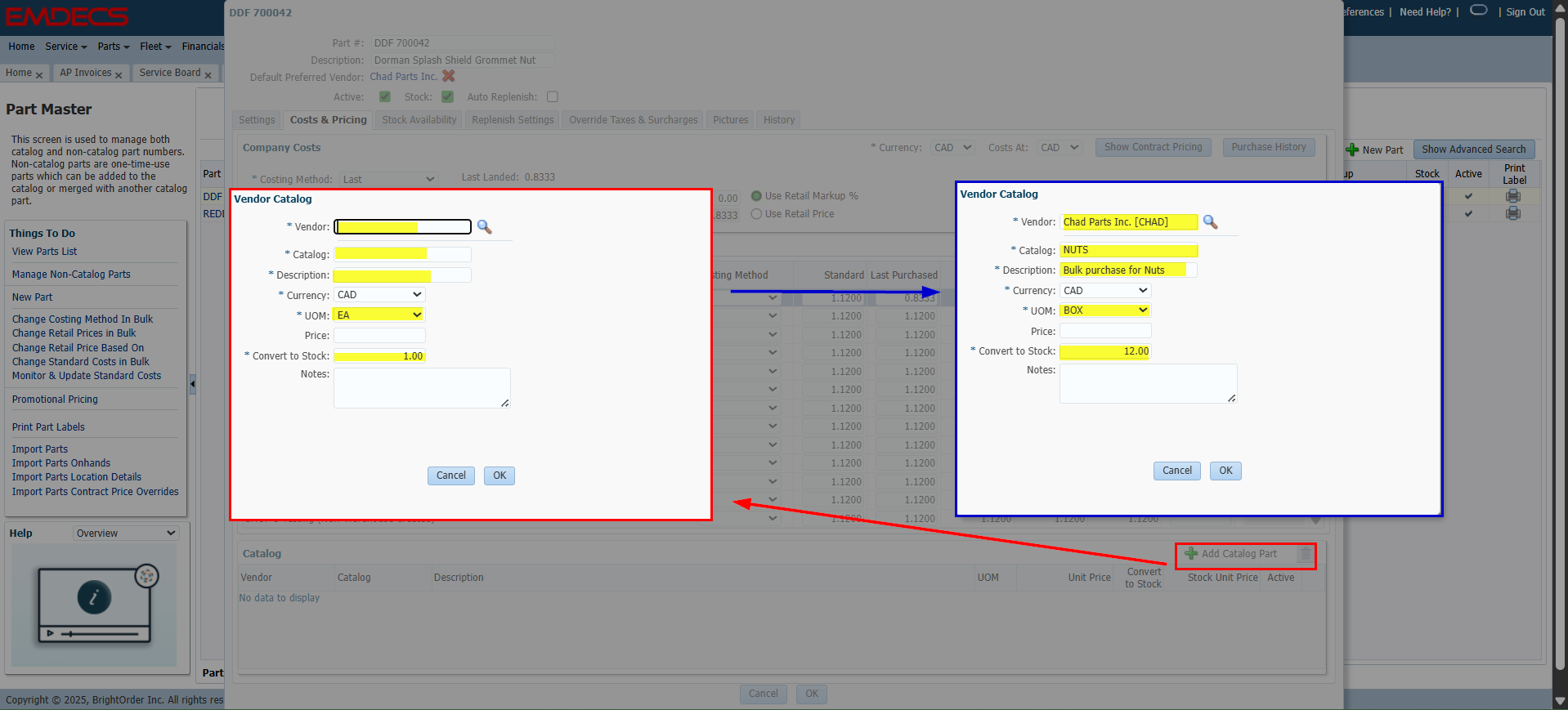The height and width of the screenshot is (710, 1568).
Task: Expand the Help Overview dropdown
Action: point(125,534)
